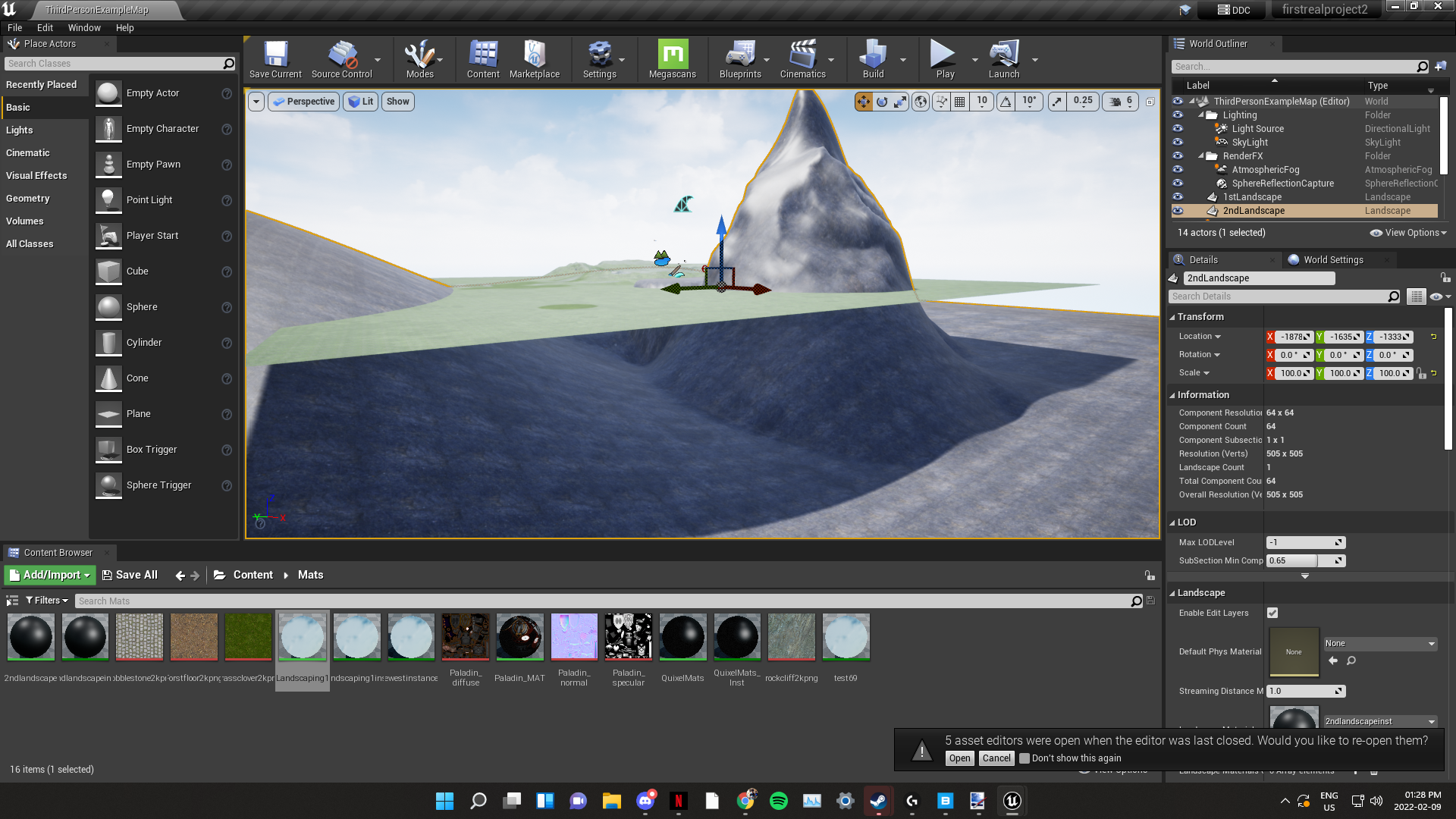This screenshot has width=1456, height=819.
Task: Collapse the LOD section
Action: click(1172, 522)
